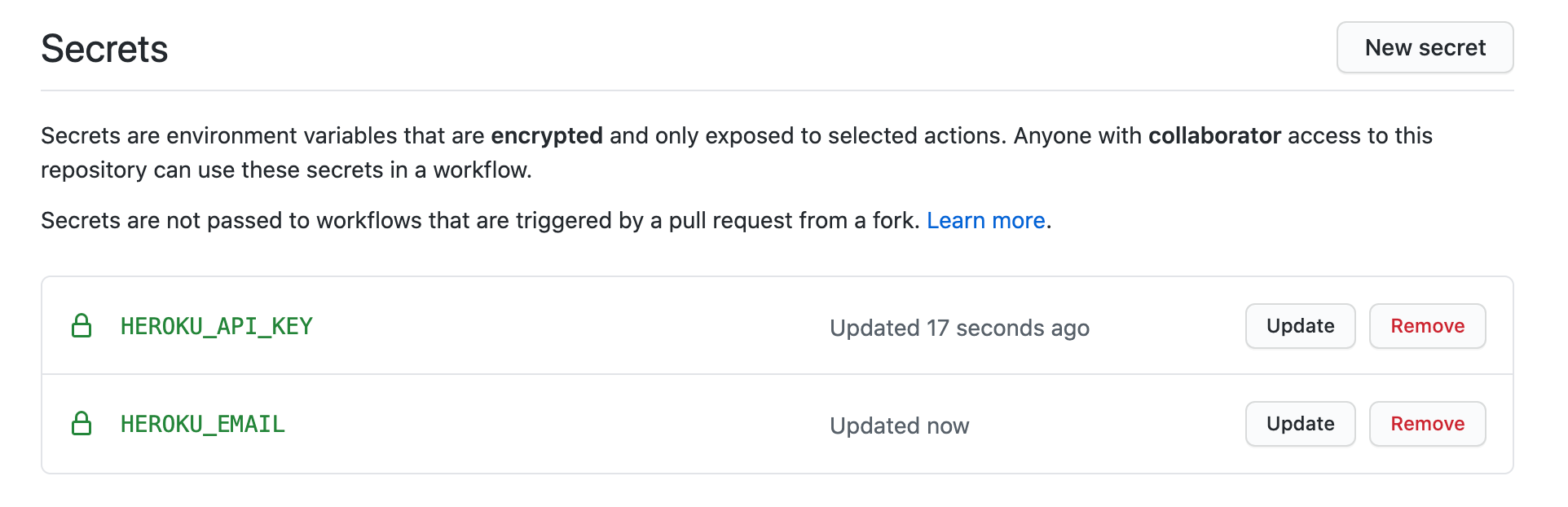The image size is (1568, 507).
Task: Click the lock icon beside HEROKU_EMAIL
Action: (x=81, y=423)
